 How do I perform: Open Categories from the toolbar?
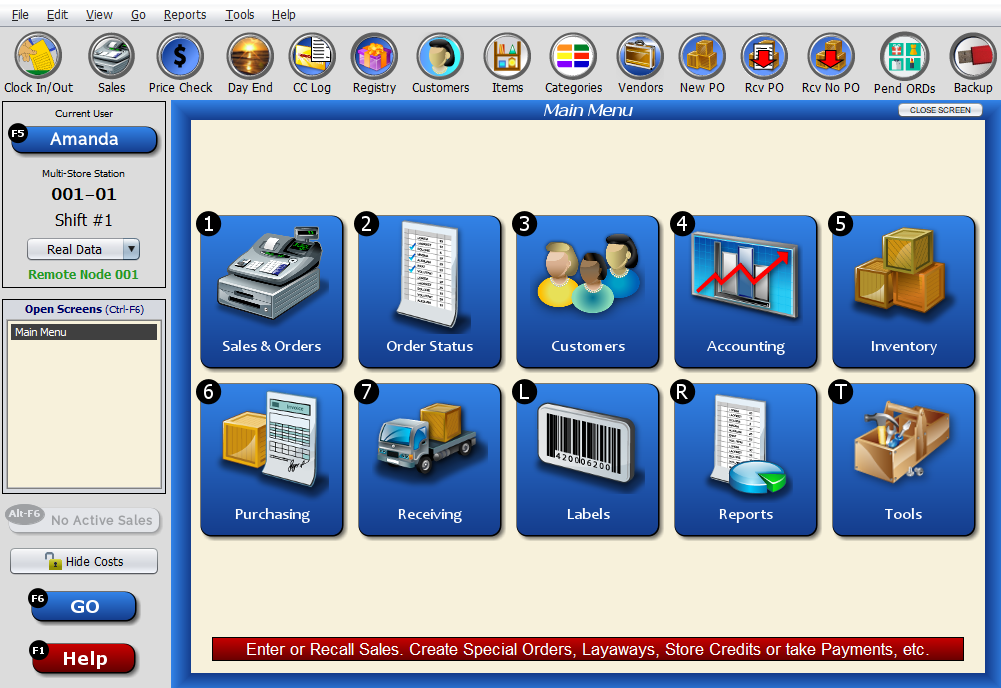pos(573,56)
